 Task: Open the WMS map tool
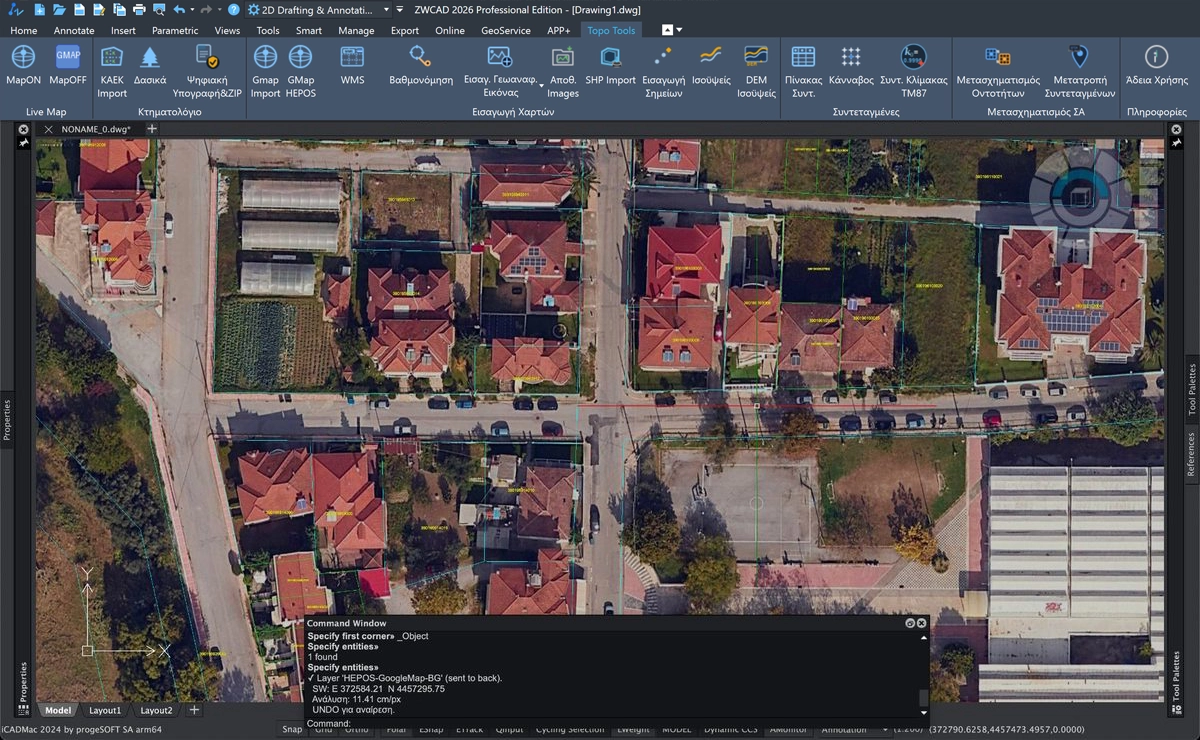pos(352,65)
